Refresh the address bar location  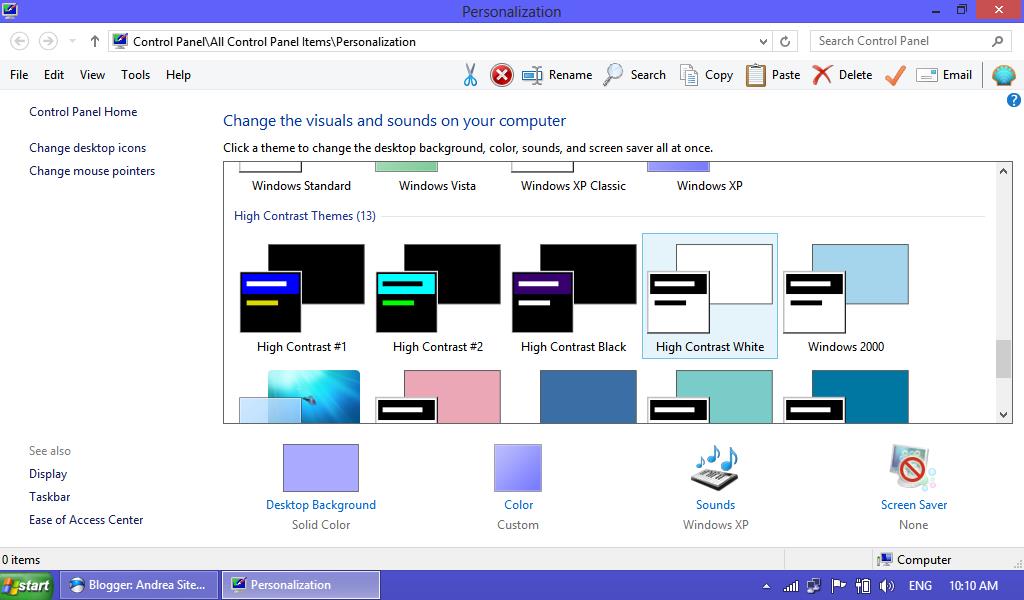(785, 42)
